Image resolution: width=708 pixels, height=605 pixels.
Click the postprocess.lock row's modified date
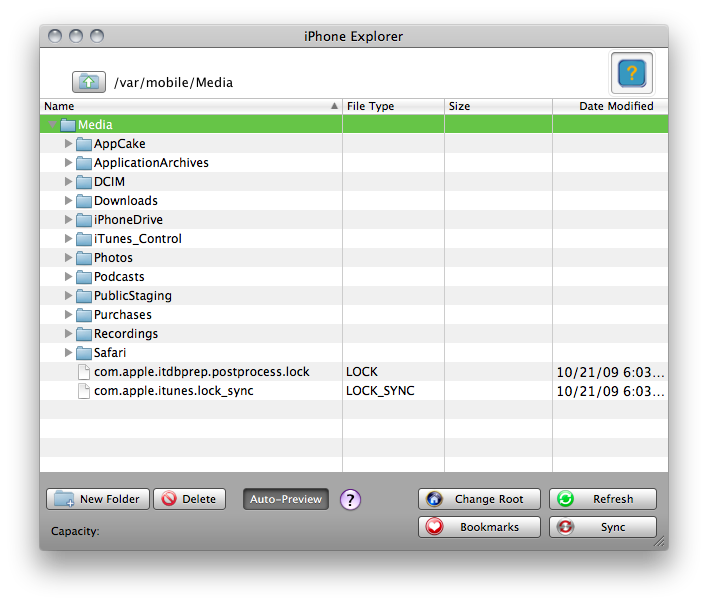pyautogui.click(x=610, y=372)
